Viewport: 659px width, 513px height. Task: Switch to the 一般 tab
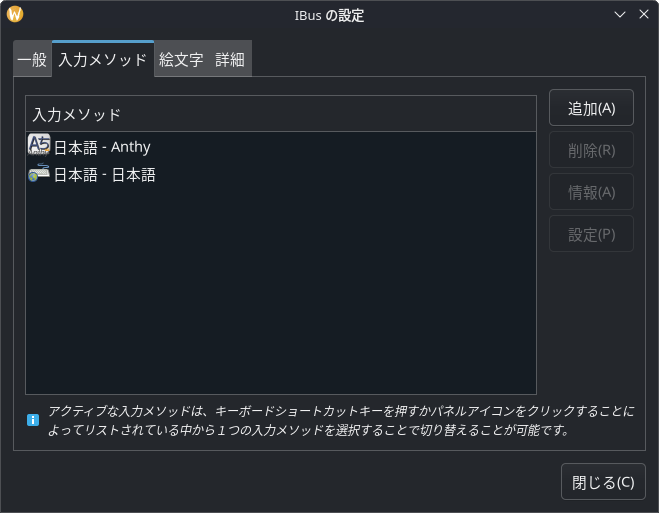coord(32,59)
